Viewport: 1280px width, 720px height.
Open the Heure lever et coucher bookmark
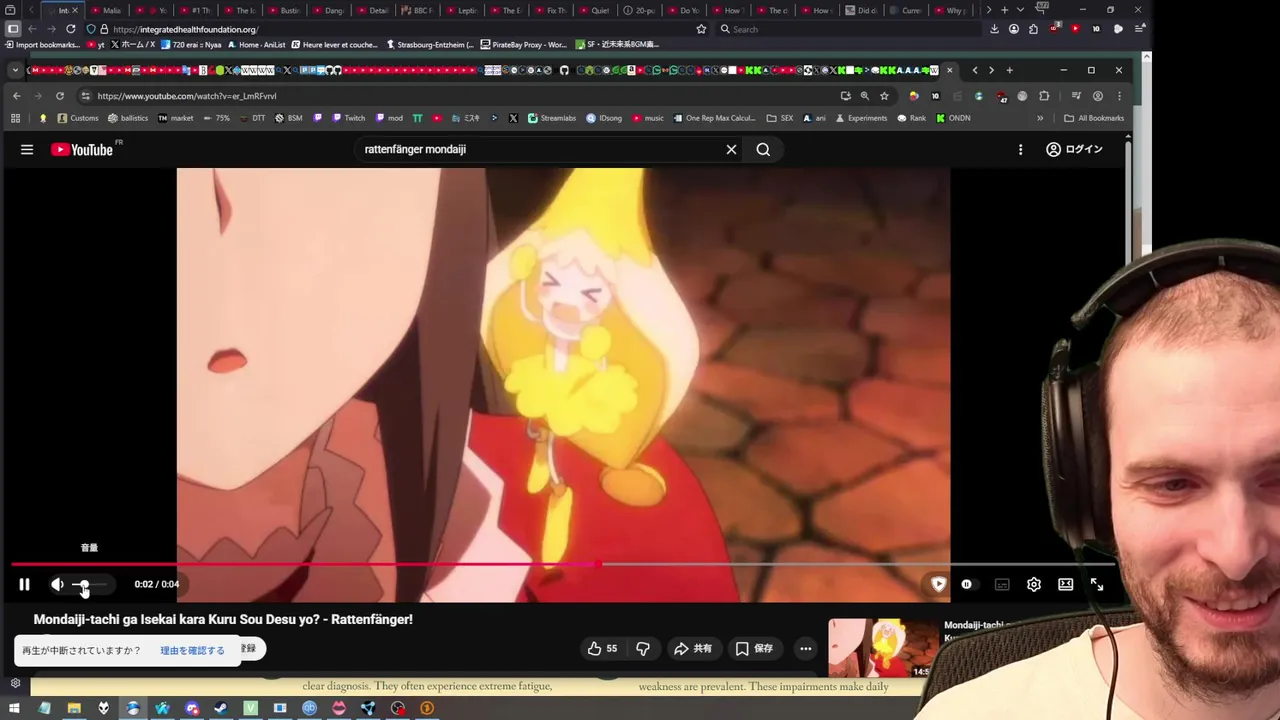point(335,45)
